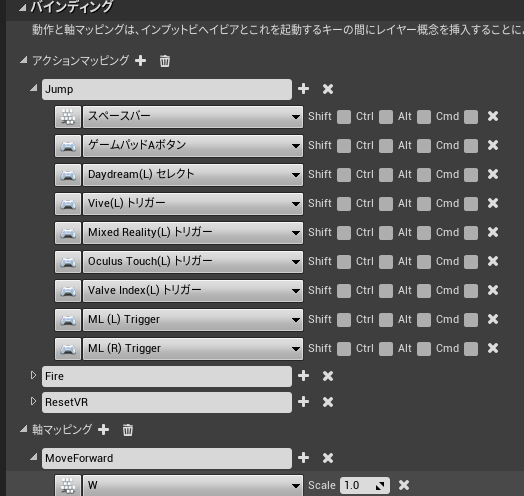This screenshot has height=496, width=524.
Task: Click the Scale 1.0 value field
Action: 365,485
